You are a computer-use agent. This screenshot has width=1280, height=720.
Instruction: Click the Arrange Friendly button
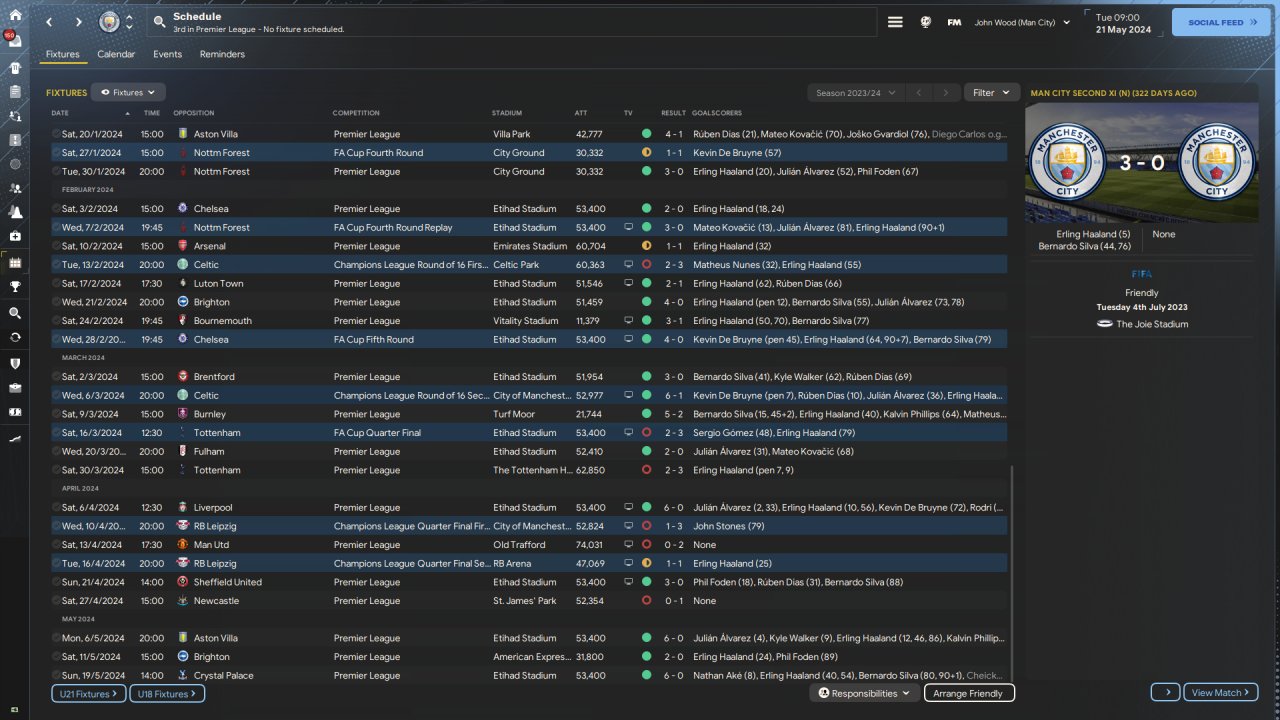tap(969, 693)
